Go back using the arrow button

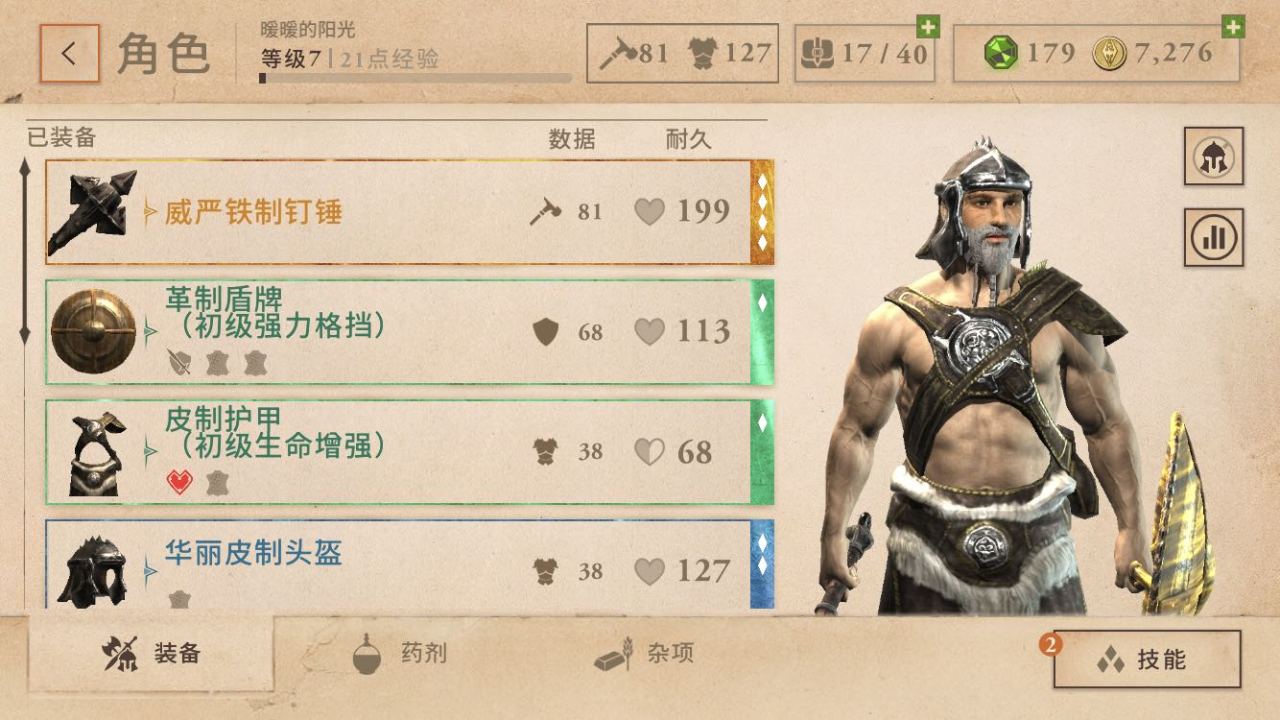pyautogui.click(x=70, y=53)
